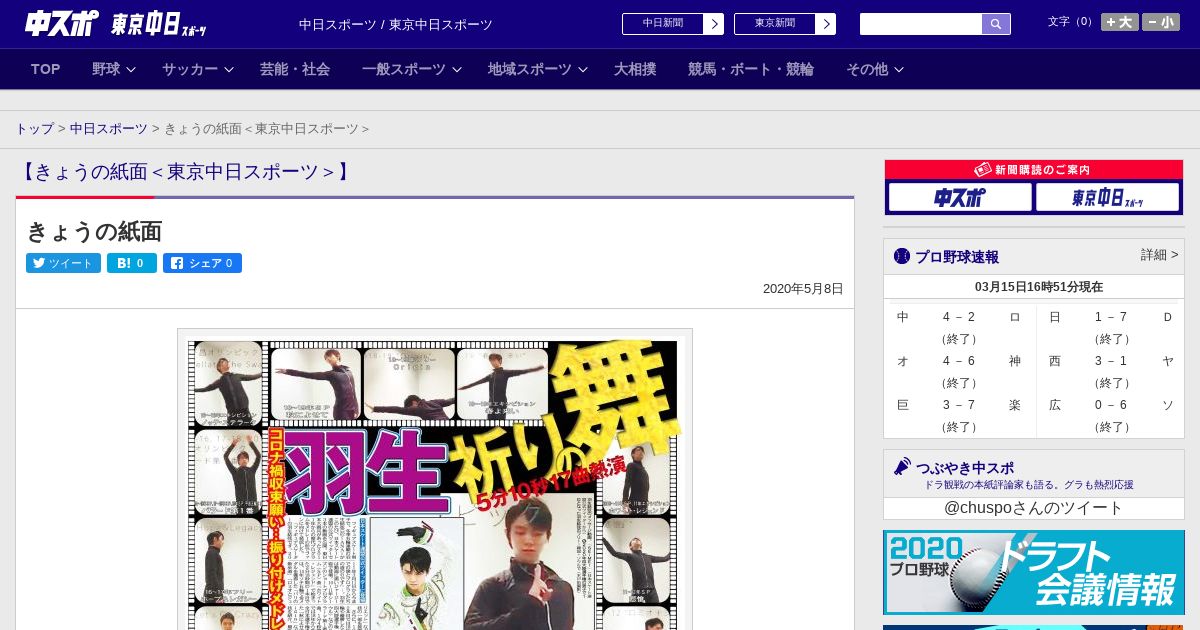This screenshot has height=630, width=1200.
Task: Click the score 4 − 6 オ vs 神
Action: pyautogui.click(x=959, y=361)
